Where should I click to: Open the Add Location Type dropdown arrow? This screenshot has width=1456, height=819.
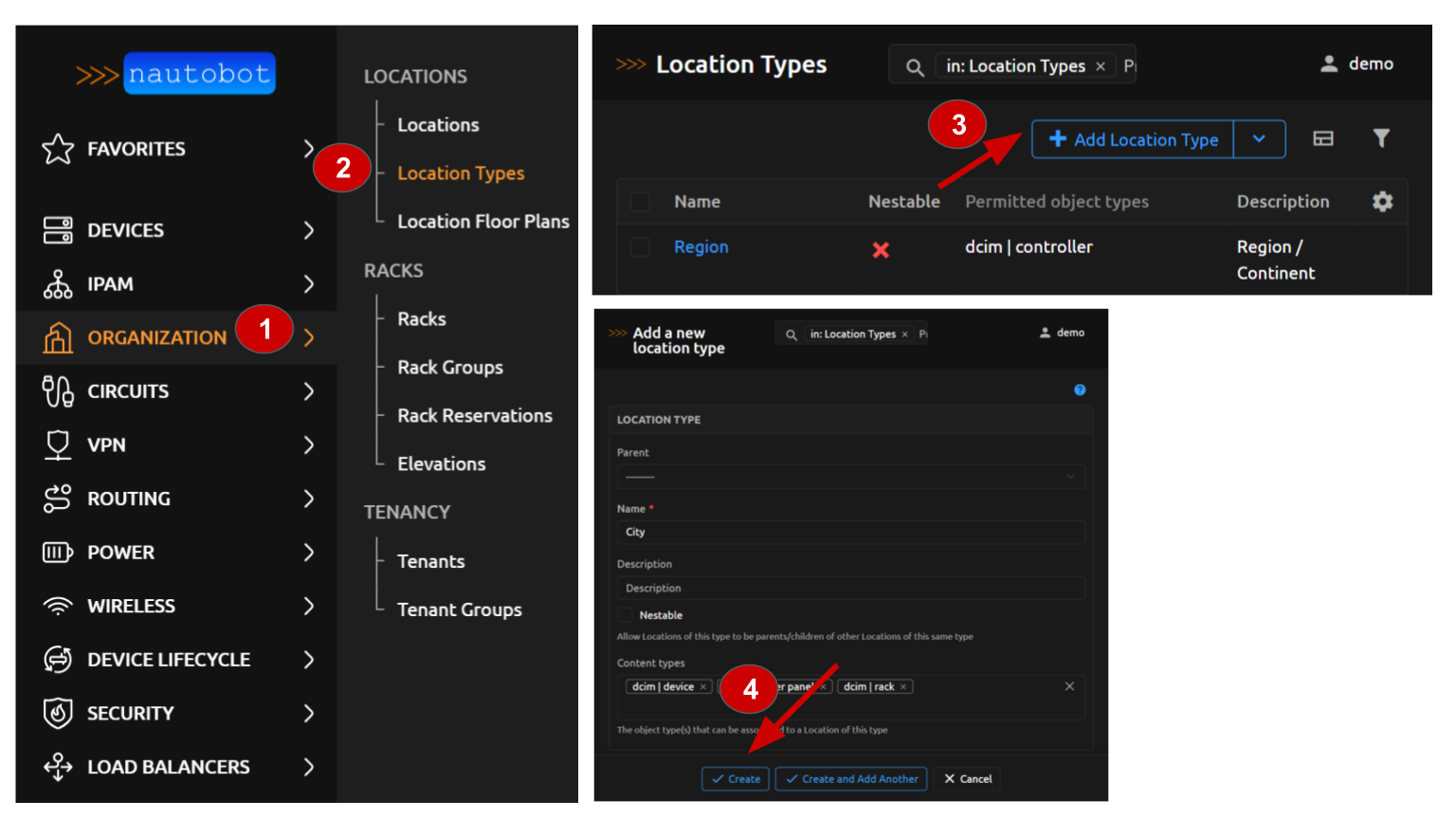coord(1260,138)
